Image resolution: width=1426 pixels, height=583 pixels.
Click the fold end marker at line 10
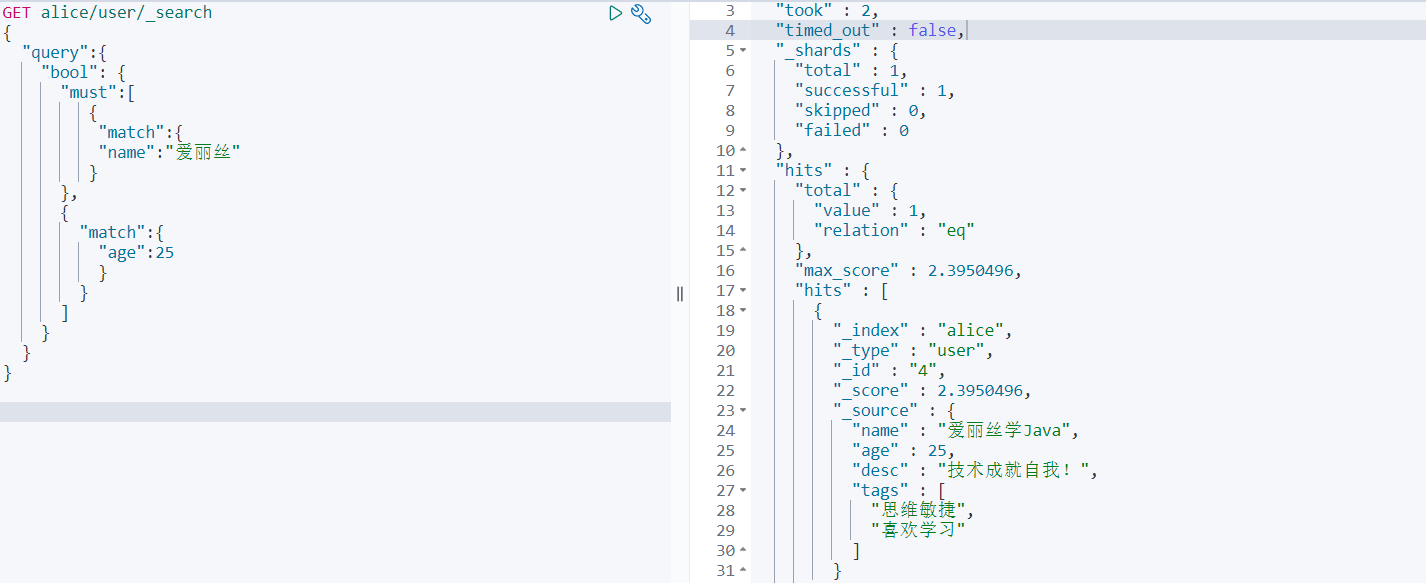pyautogui.click(x=743, y=151)
